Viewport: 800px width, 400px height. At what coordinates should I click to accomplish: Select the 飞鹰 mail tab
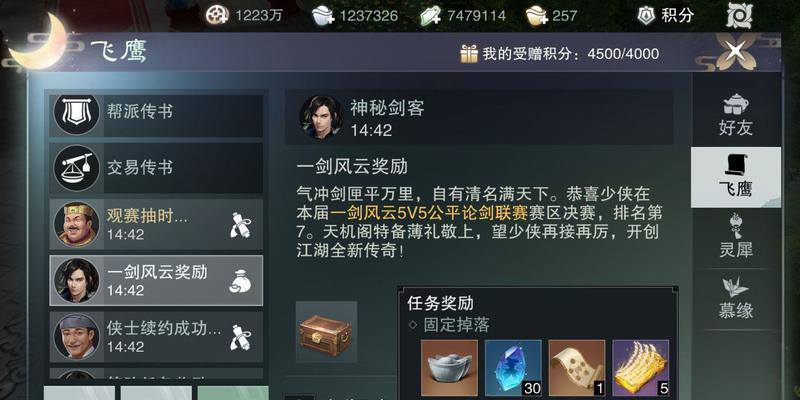(x=736, y=177)
